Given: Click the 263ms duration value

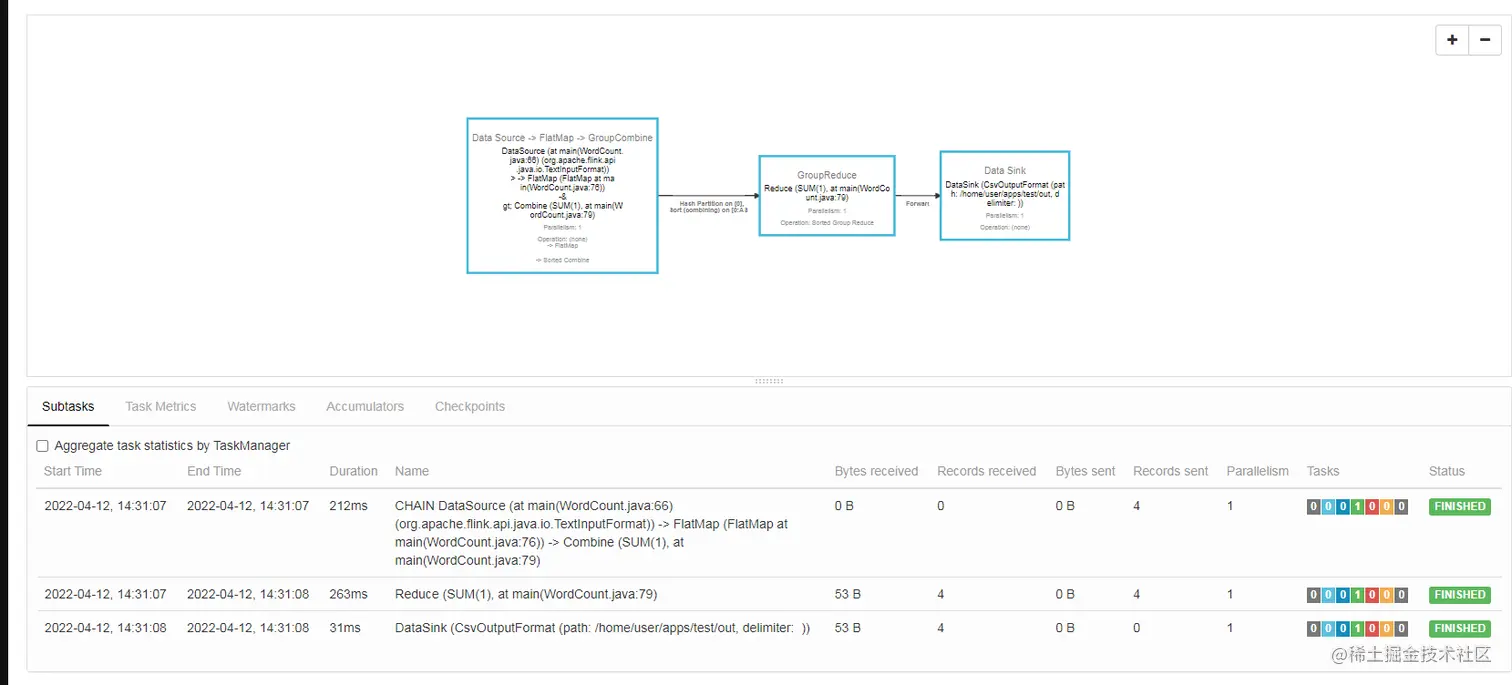Looking at the screenshot, I should point(348,594).
